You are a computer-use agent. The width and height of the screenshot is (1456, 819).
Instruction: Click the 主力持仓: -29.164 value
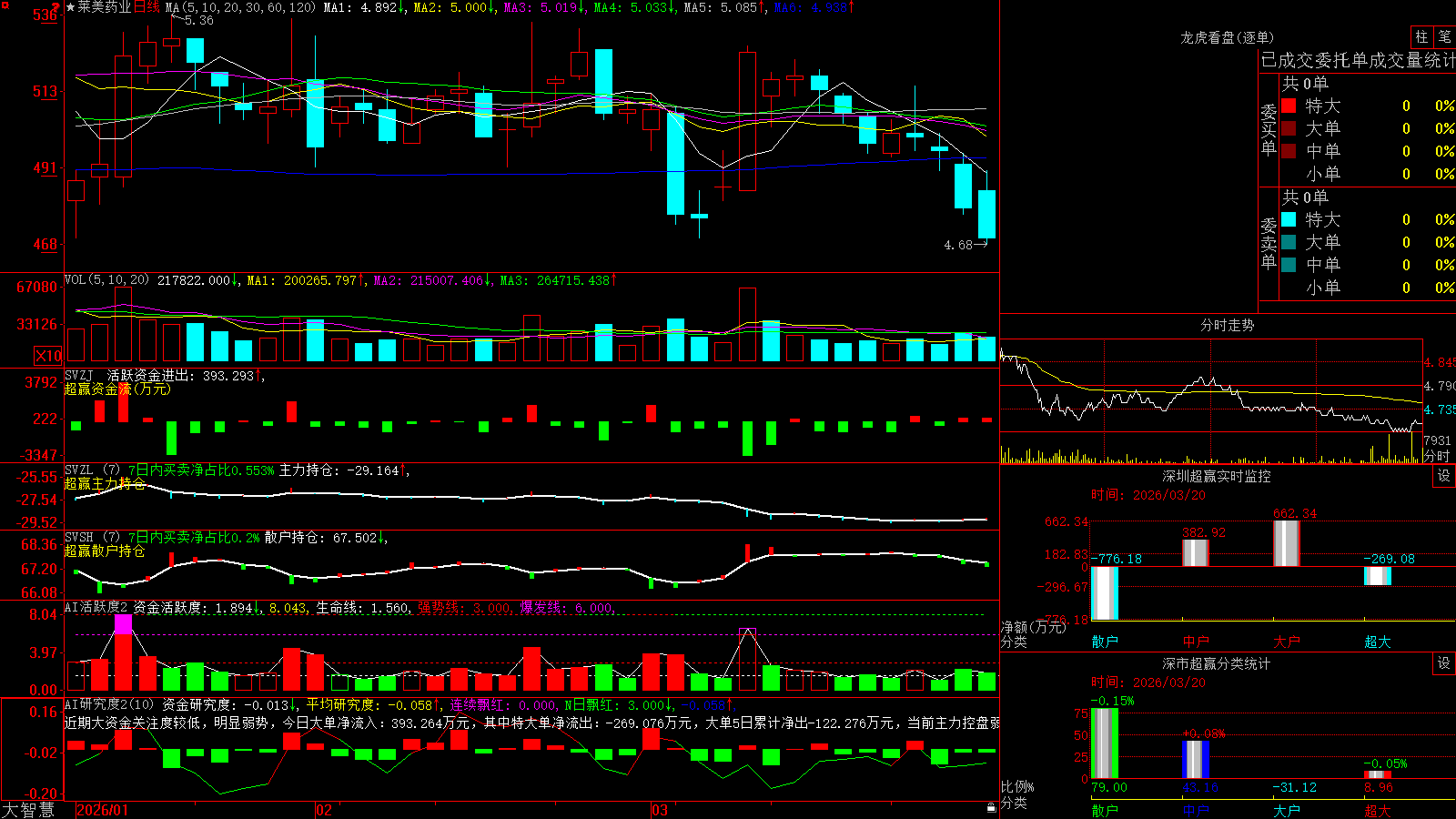click(x=344, y=470)
